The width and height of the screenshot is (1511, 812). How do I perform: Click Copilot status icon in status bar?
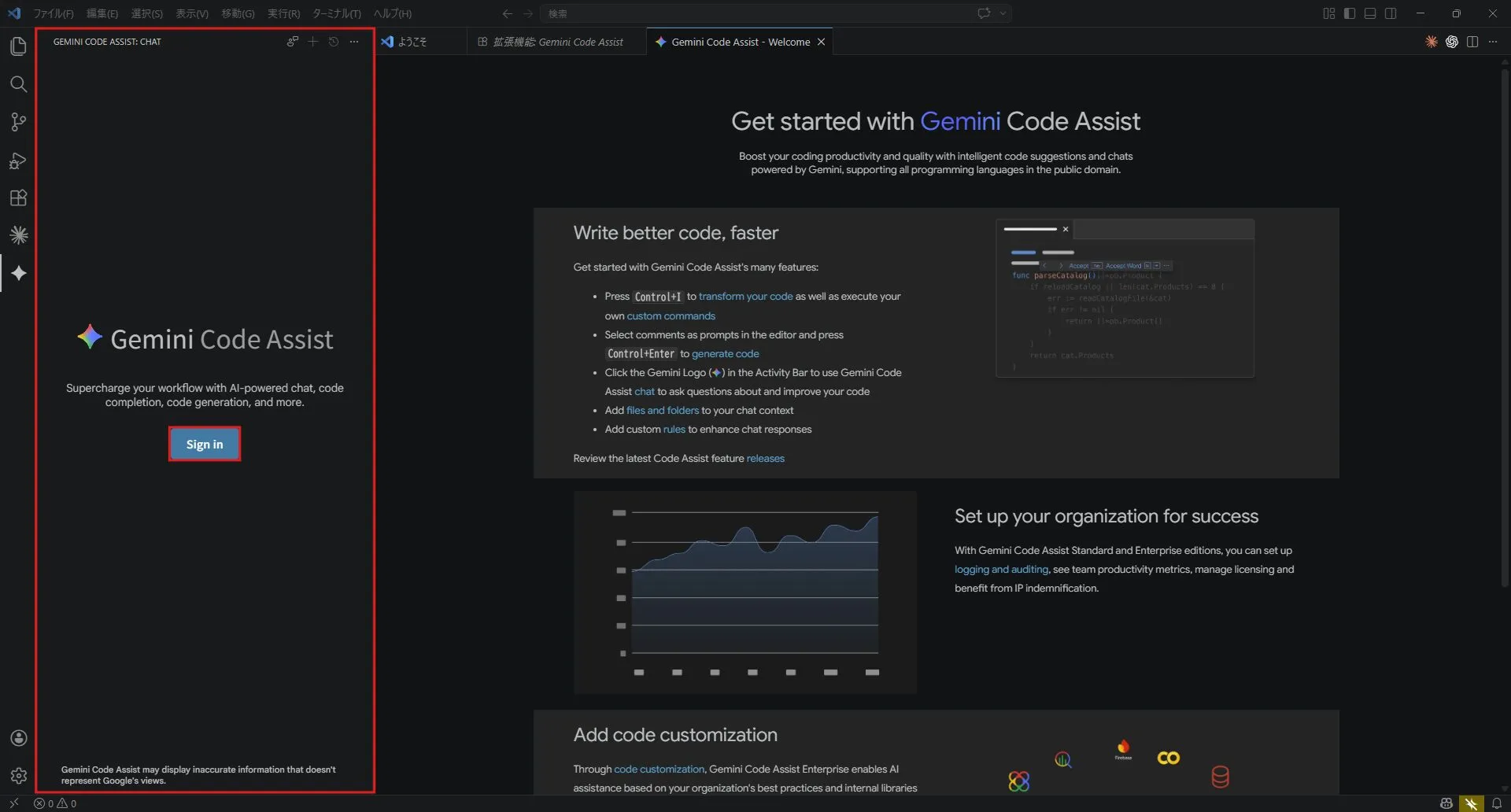pyautogui.click(x=1446, y=803)
